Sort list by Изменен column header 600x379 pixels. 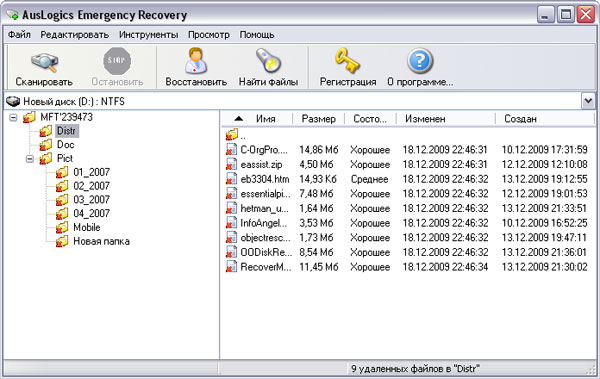[x=446, y=119]
